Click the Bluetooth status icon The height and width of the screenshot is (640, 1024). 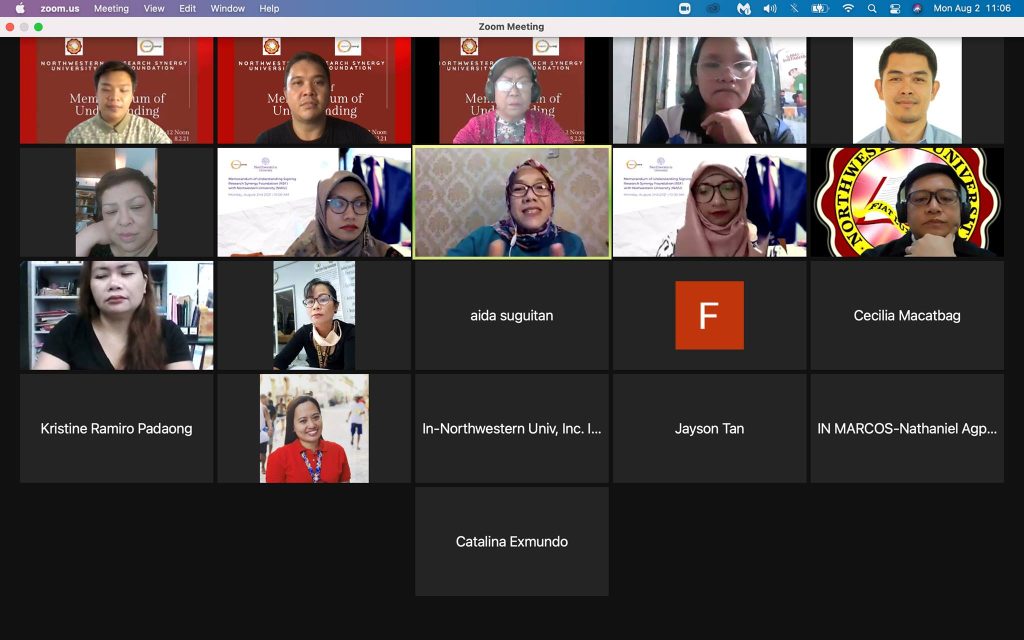point(795,8)
